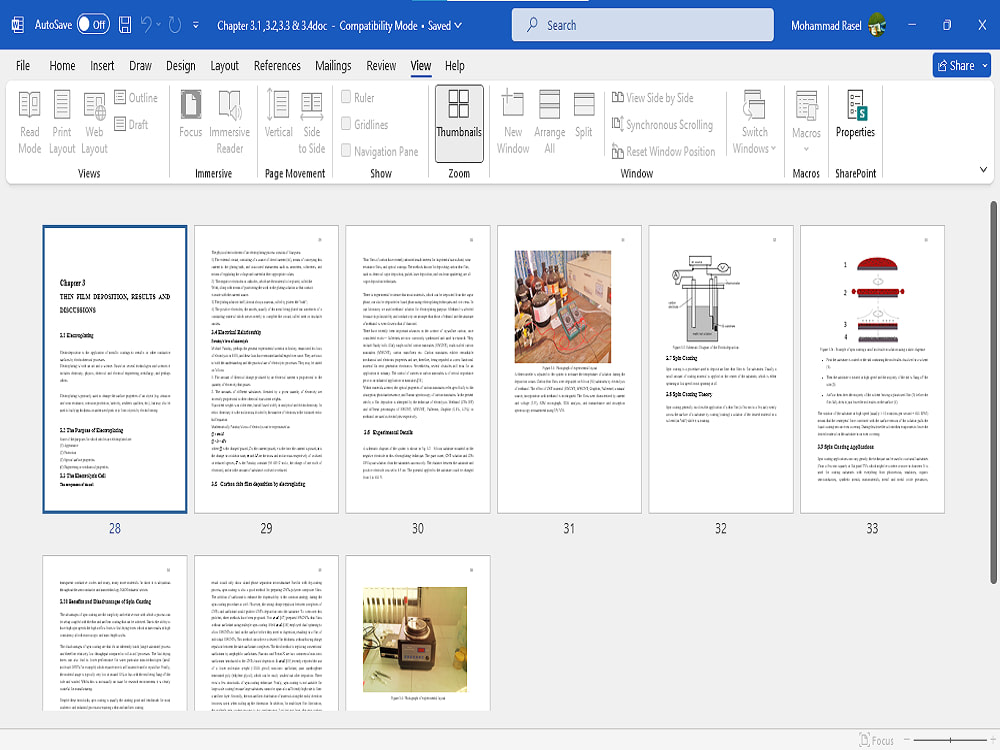The image size is (1000, 750).
Task: Collapse the ribbon with the chevron
Action: 983,170
